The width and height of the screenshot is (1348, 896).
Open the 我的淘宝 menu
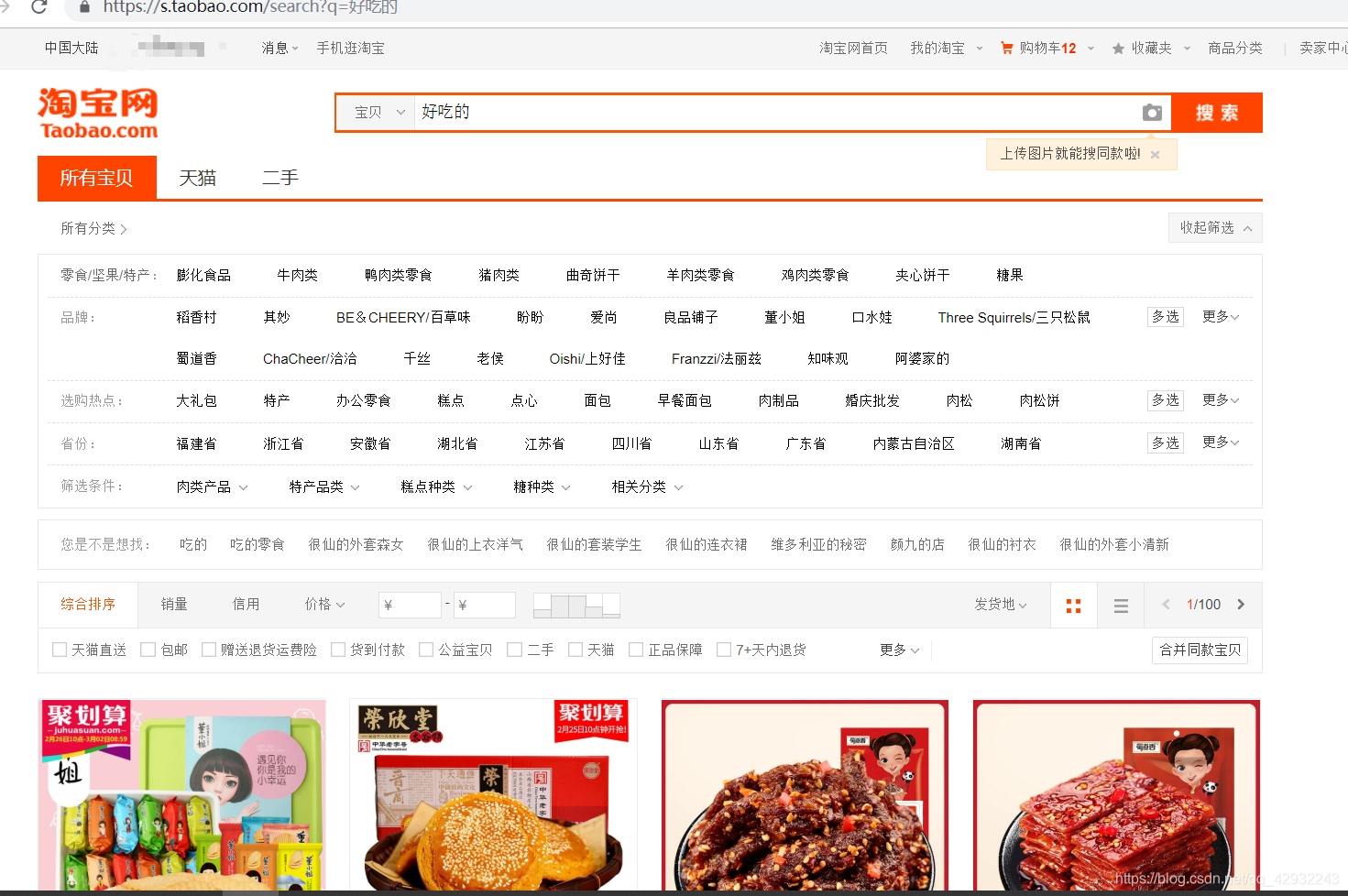click(x=946, y=48)
